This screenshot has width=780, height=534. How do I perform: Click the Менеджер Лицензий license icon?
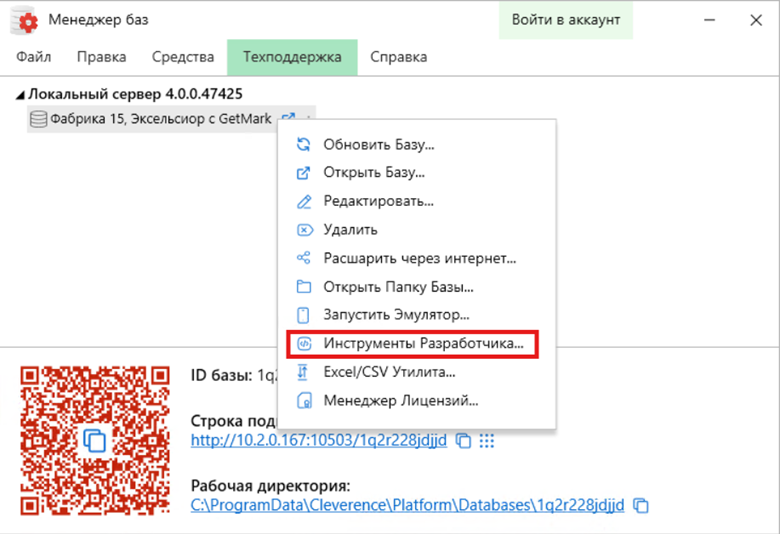[x=304, y=401]
